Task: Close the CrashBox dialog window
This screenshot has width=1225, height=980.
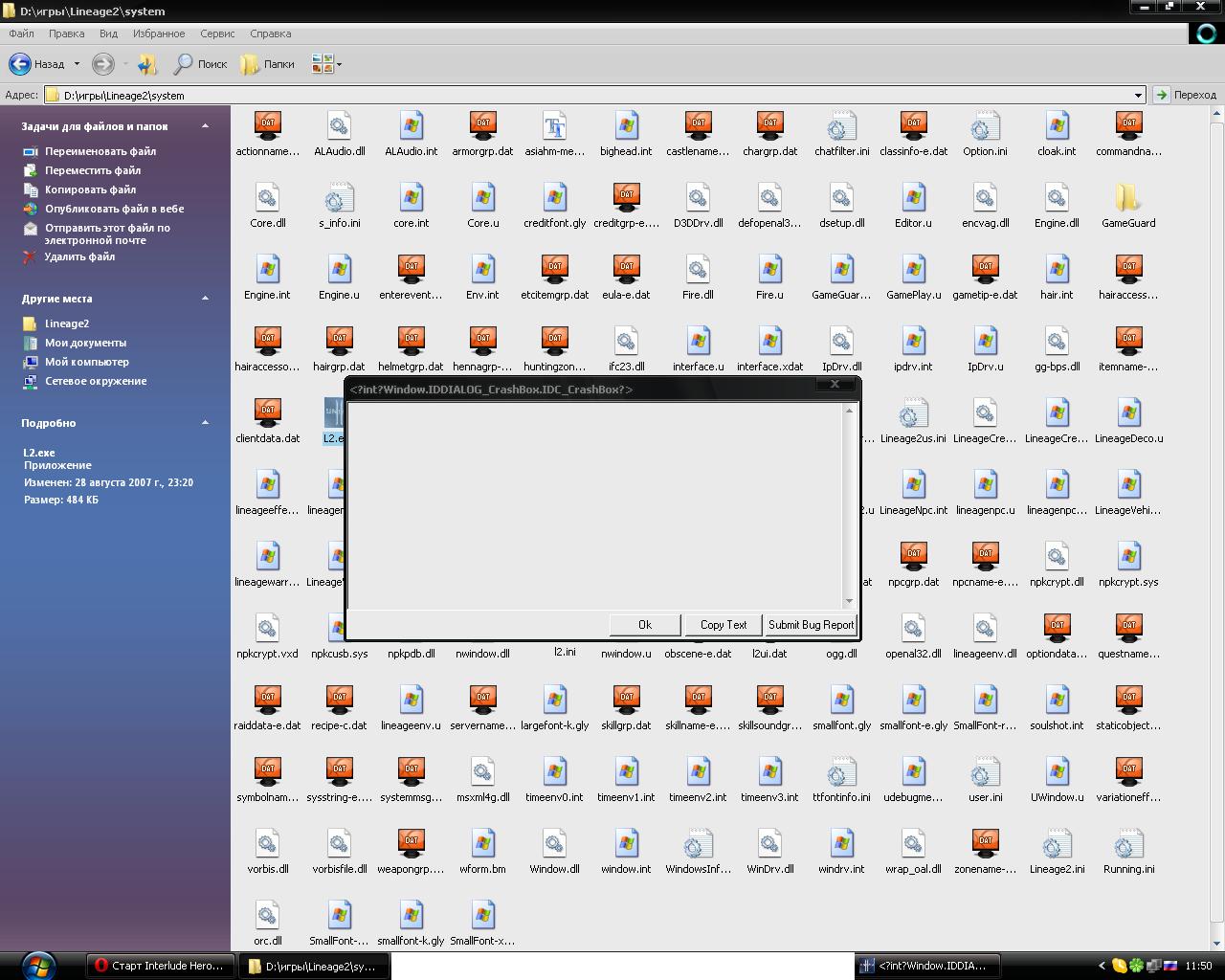Action: (x=835, y=384)
